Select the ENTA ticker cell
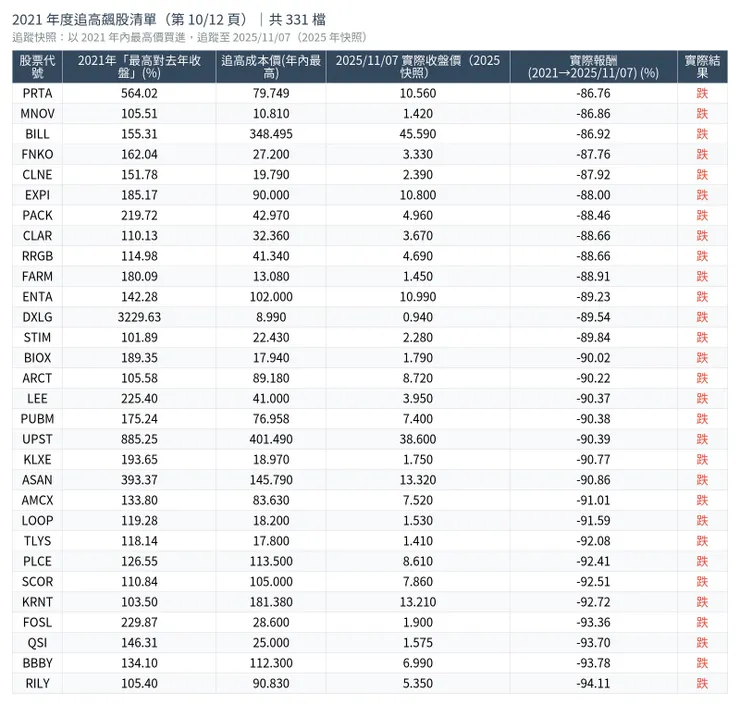Screen dimensions: 740x706 (37, 297)
